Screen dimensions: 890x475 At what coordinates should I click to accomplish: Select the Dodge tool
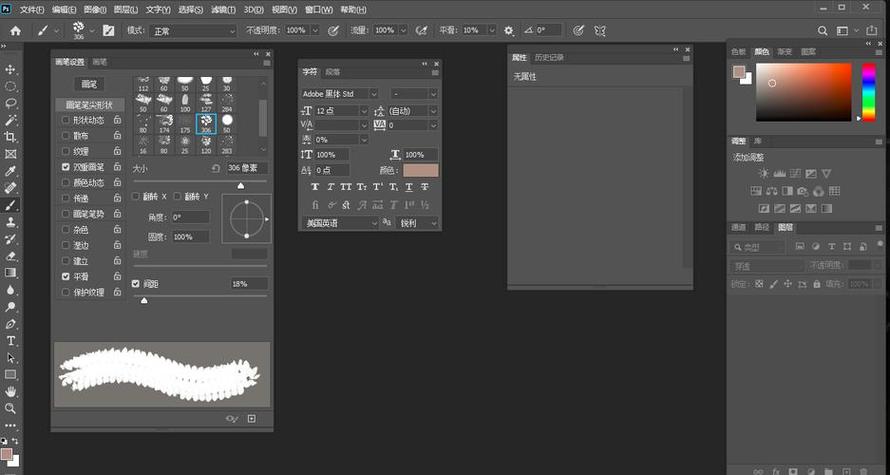point(10,307)
